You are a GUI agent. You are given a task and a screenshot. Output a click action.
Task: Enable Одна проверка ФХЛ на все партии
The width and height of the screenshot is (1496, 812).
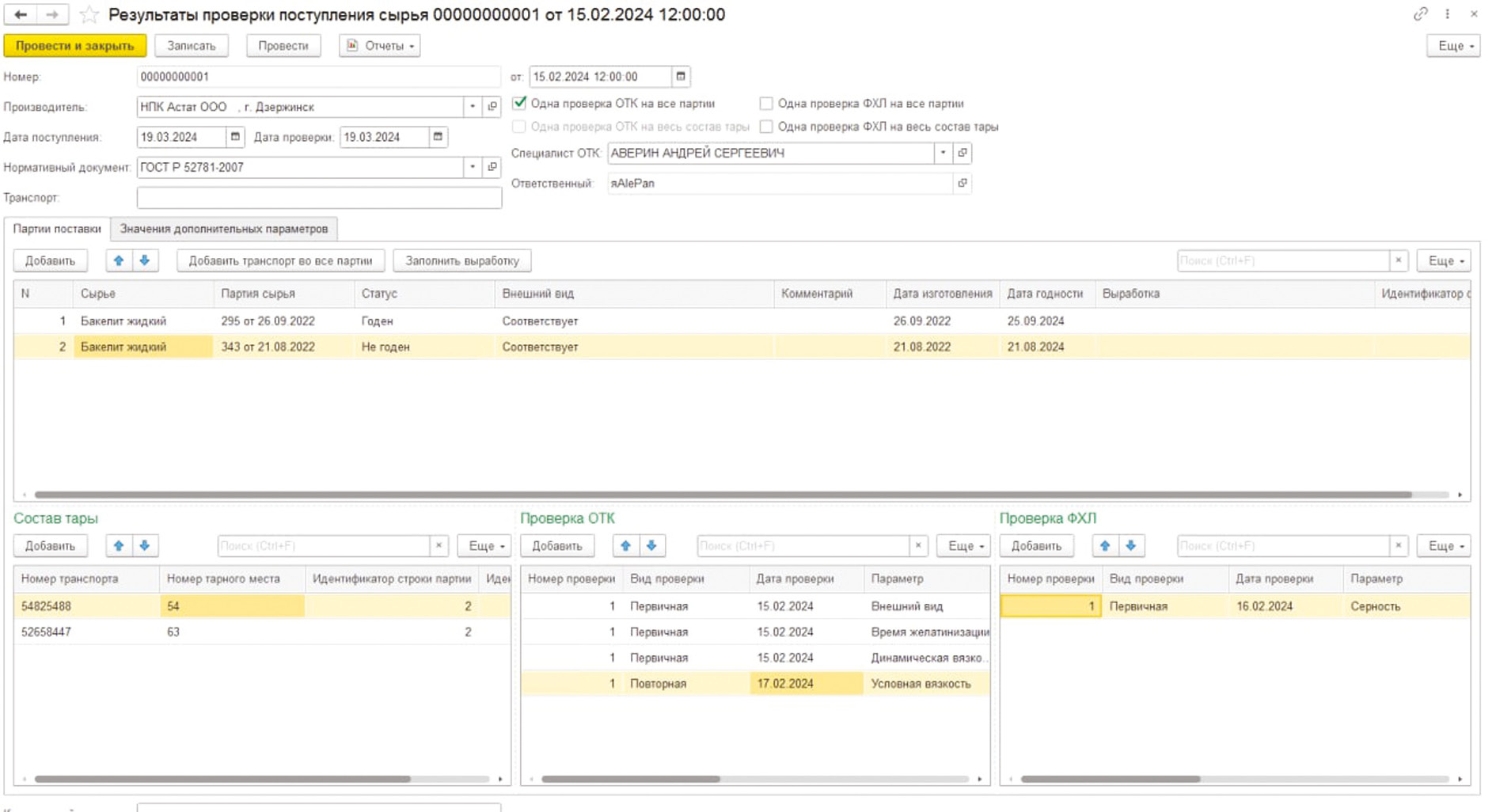pyautogui.click(x=766, y=104)
